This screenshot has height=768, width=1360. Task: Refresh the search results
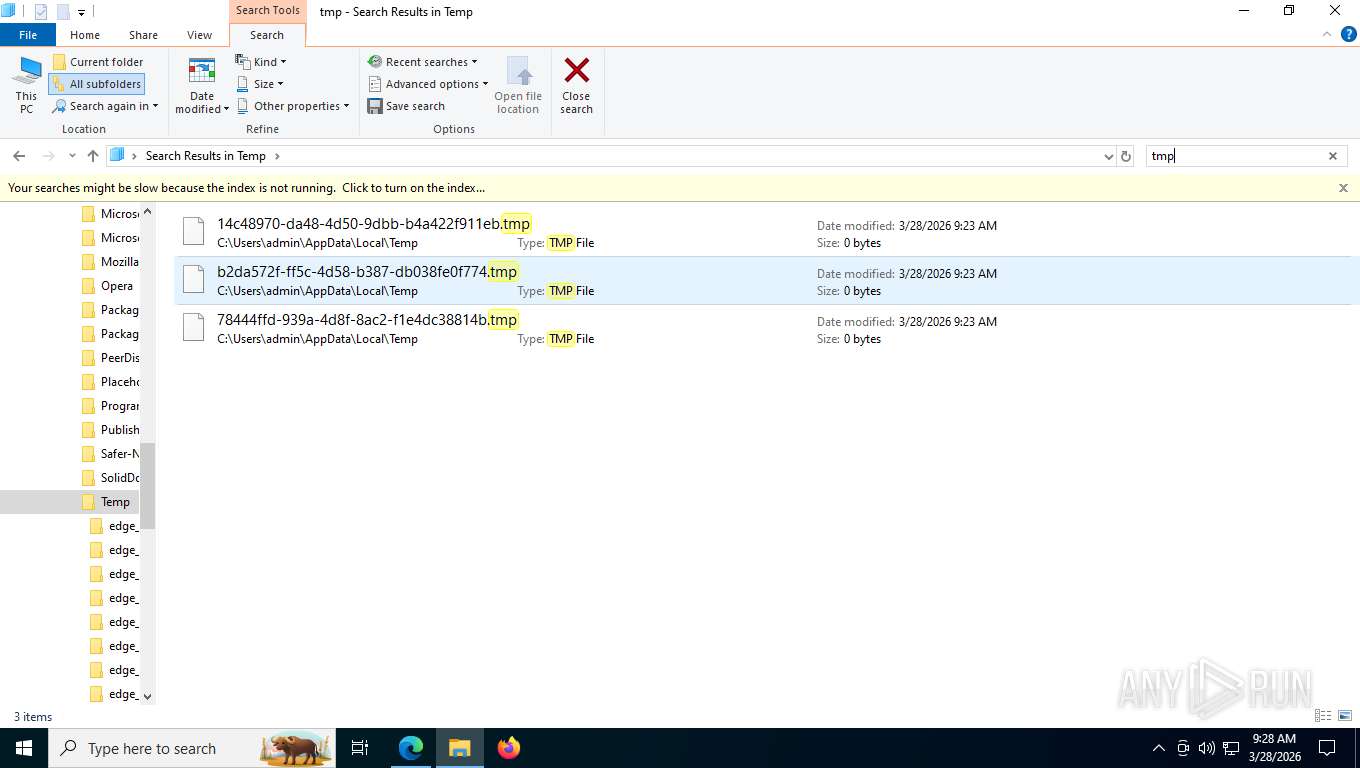[1126, 156]
